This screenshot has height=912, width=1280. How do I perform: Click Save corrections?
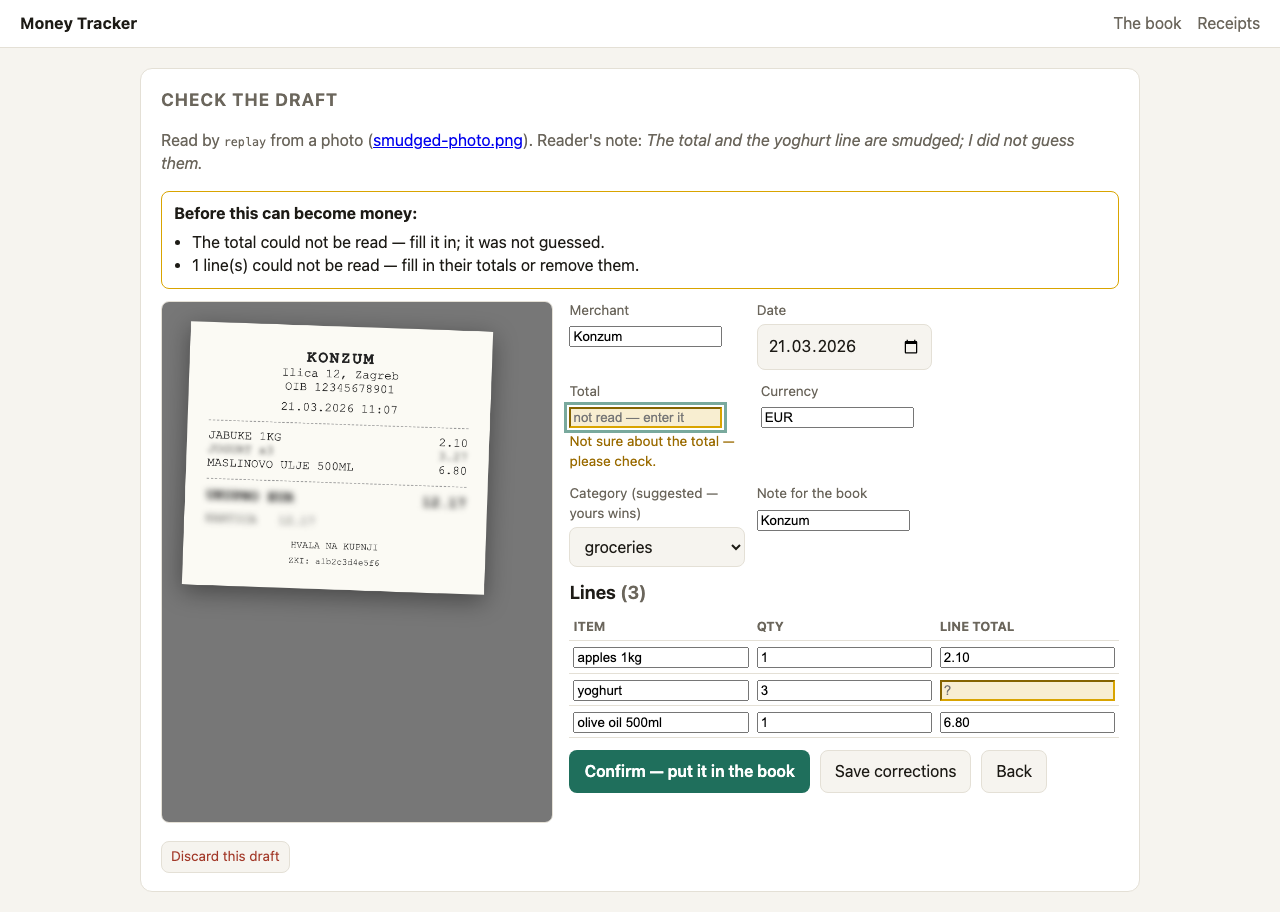895,771
